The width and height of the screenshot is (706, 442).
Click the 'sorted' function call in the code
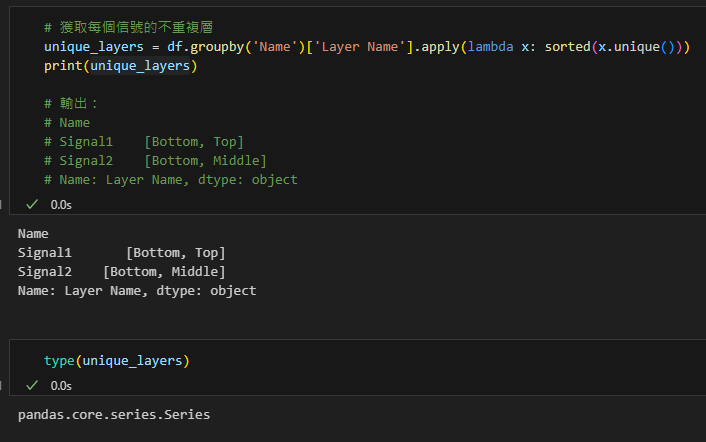click(x=567, y=47)
